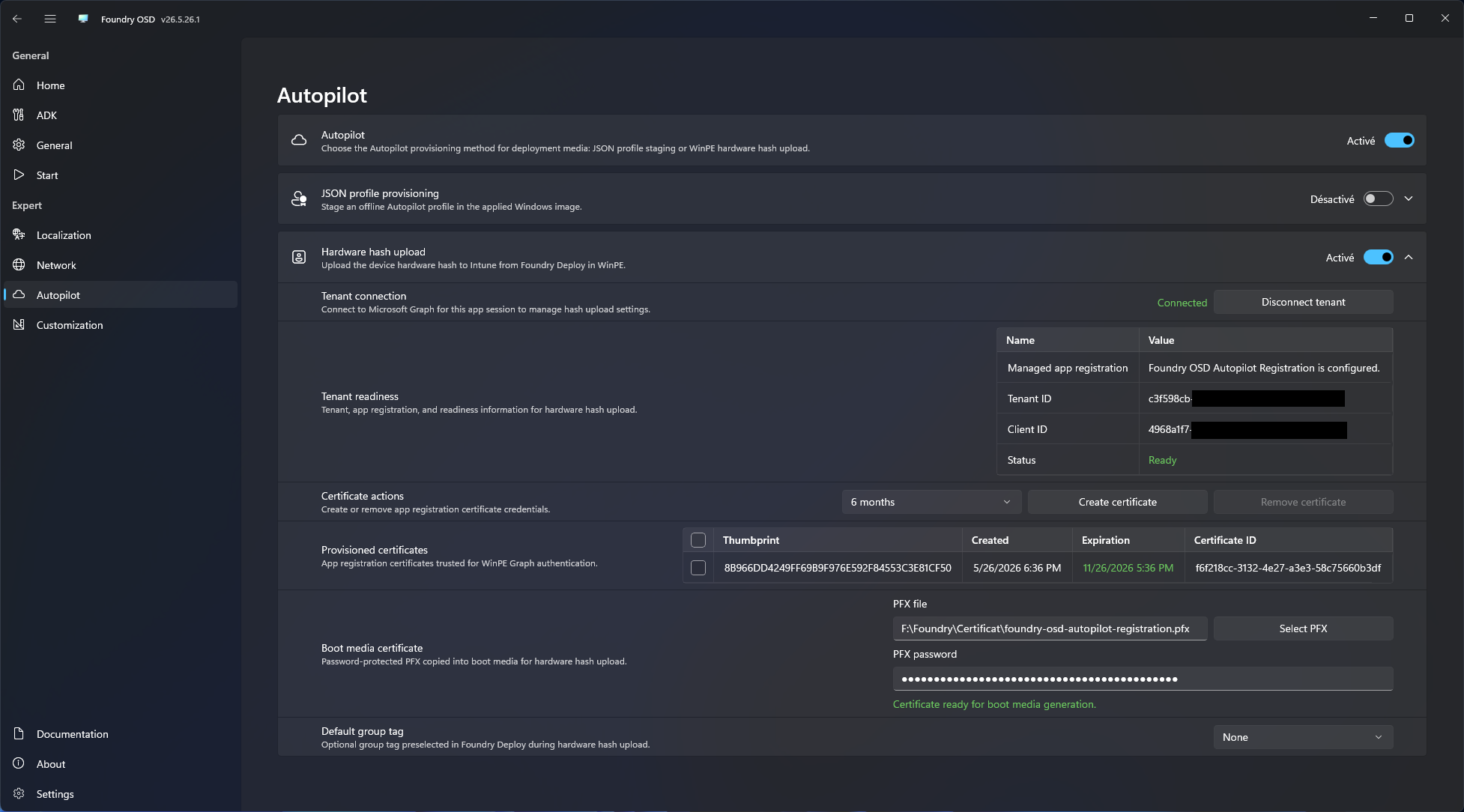Click the green Connected status text

pos(1182,303)
